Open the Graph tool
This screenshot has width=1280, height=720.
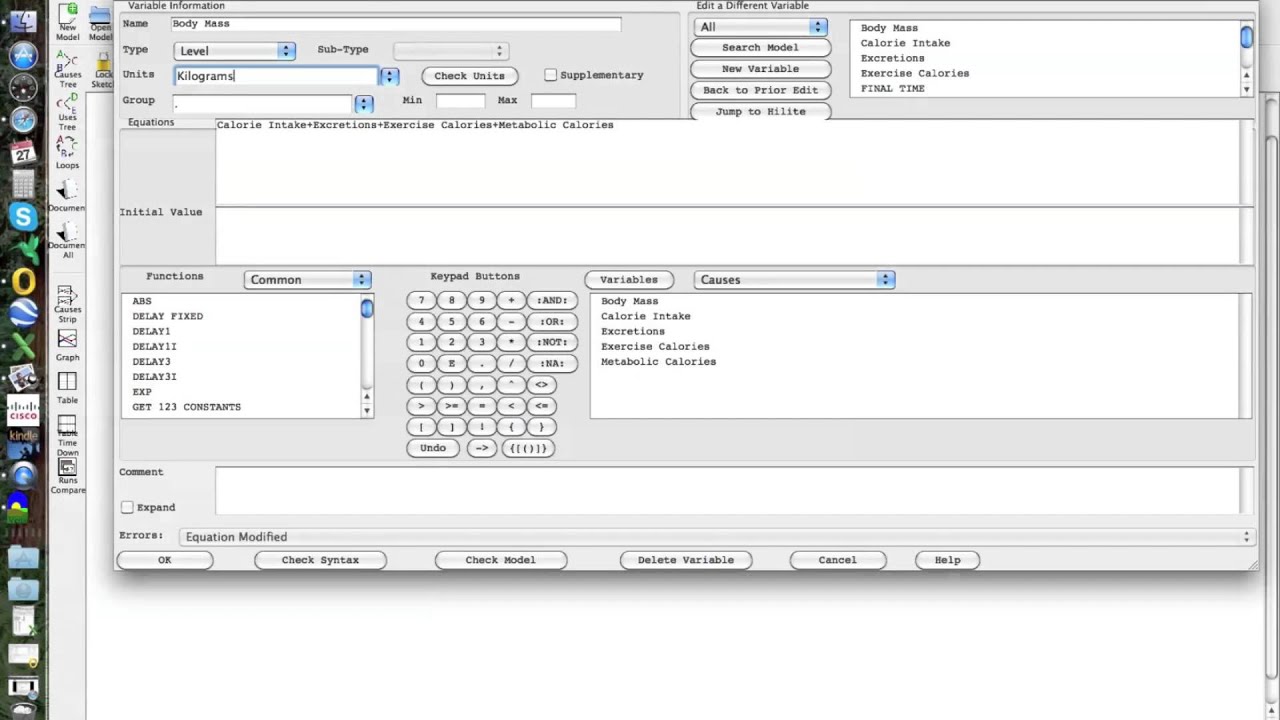pos(67,345)
